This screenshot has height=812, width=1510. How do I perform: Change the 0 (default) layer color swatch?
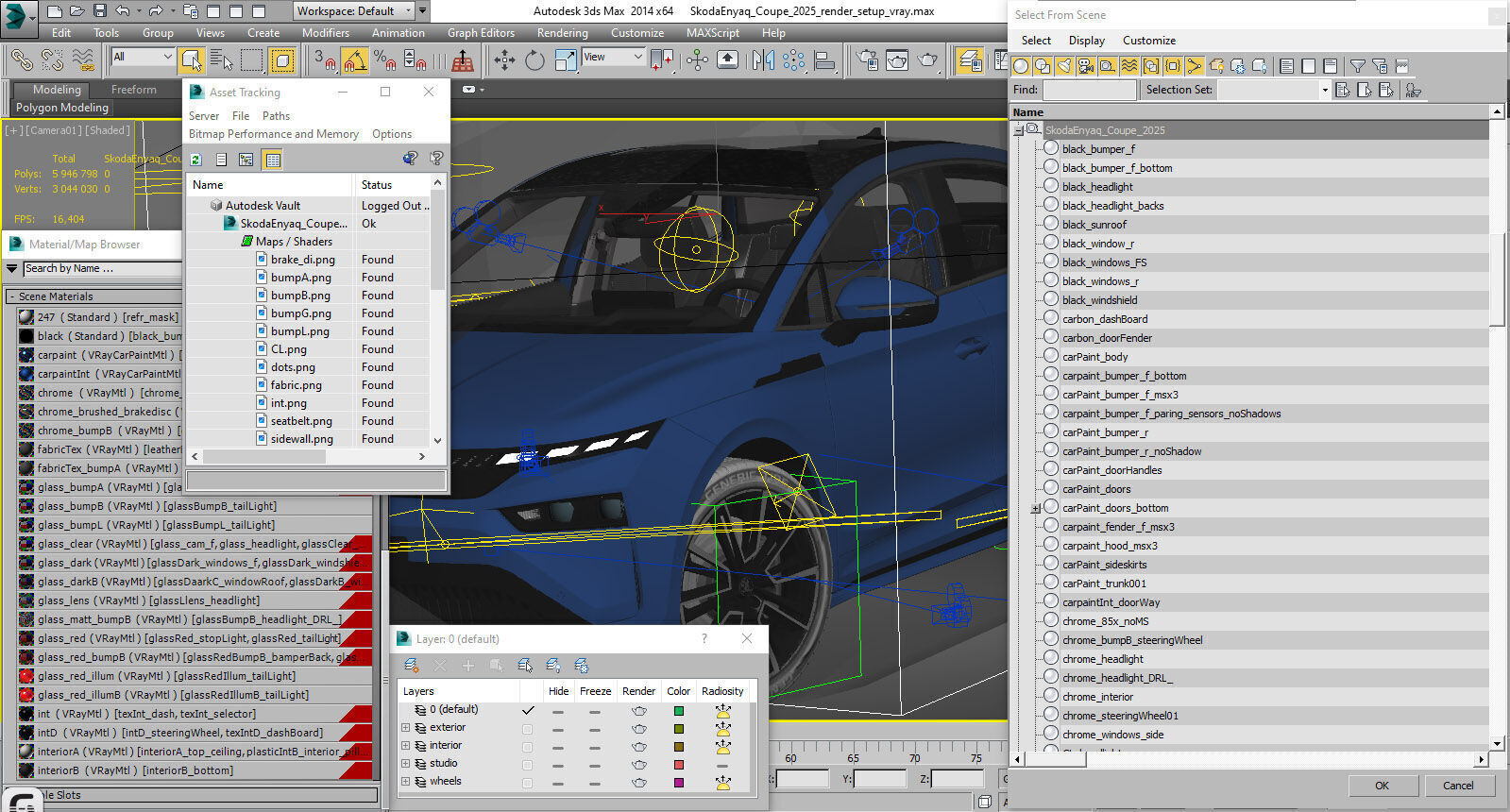tap(678, 710)
